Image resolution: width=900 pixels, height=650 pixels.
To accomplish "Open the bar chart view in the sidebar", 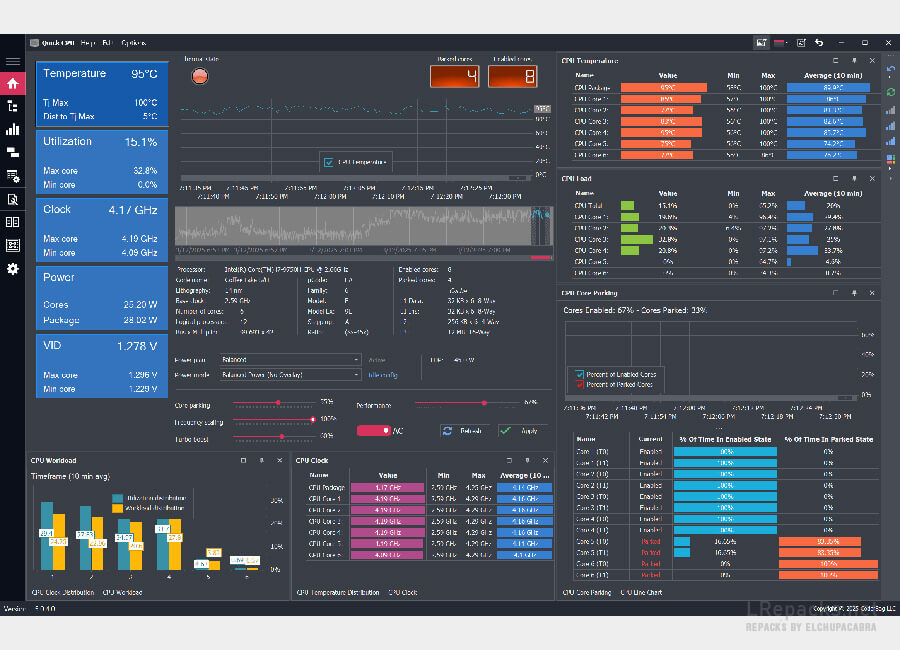I will tap(12, 129).
